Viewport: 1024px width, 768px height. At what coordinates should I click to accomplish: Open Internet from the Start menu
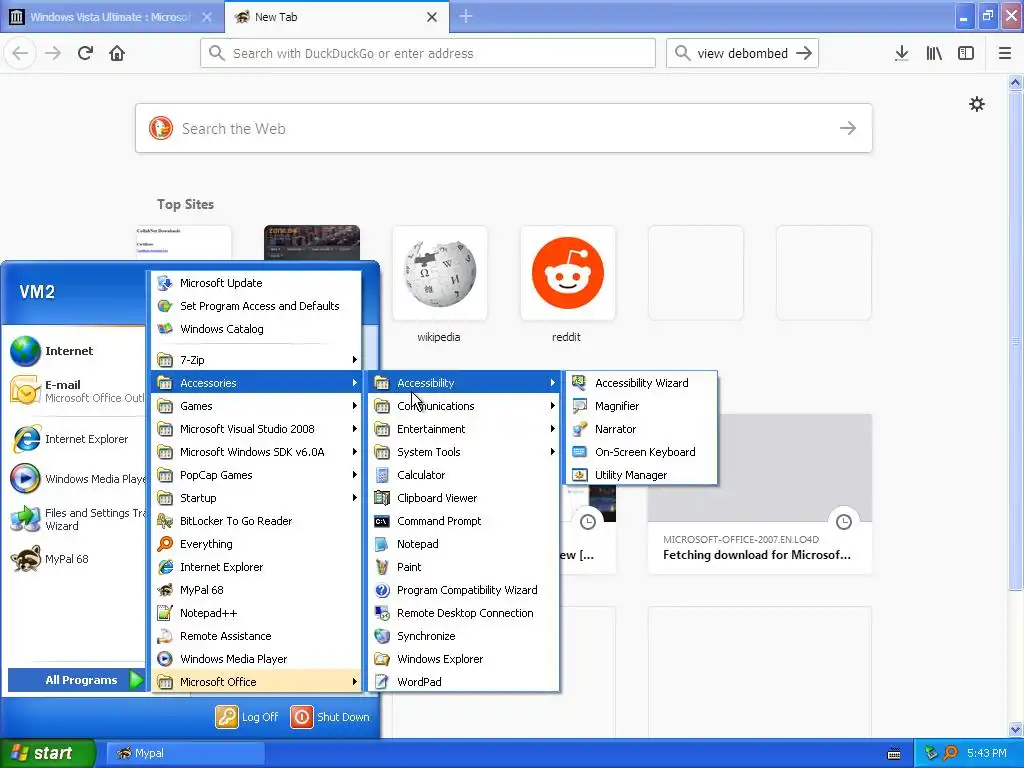75,351
